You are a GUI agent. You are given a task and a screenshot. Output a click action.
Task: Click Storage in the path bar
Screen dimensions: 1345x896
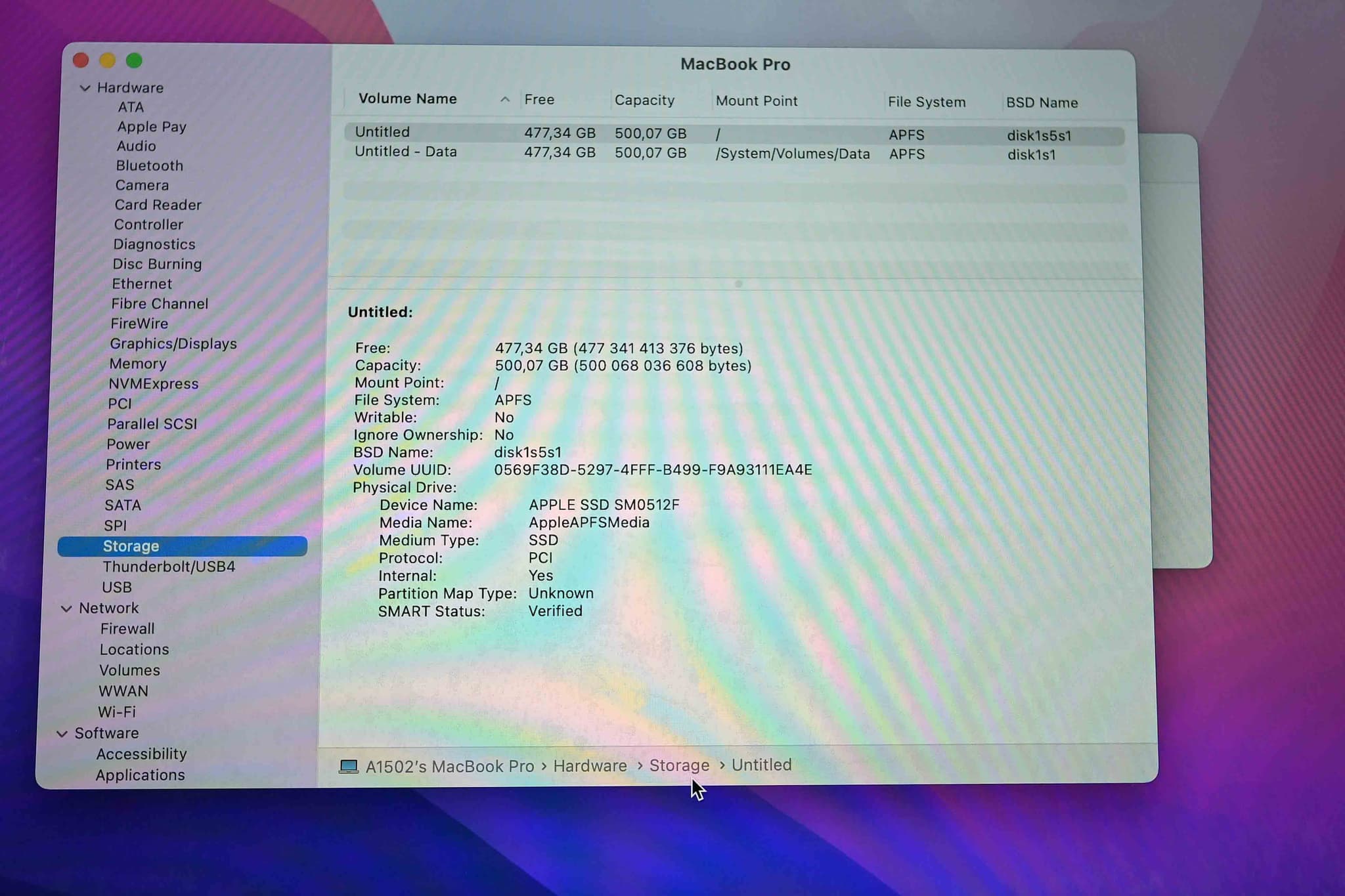tap(679, 765)
